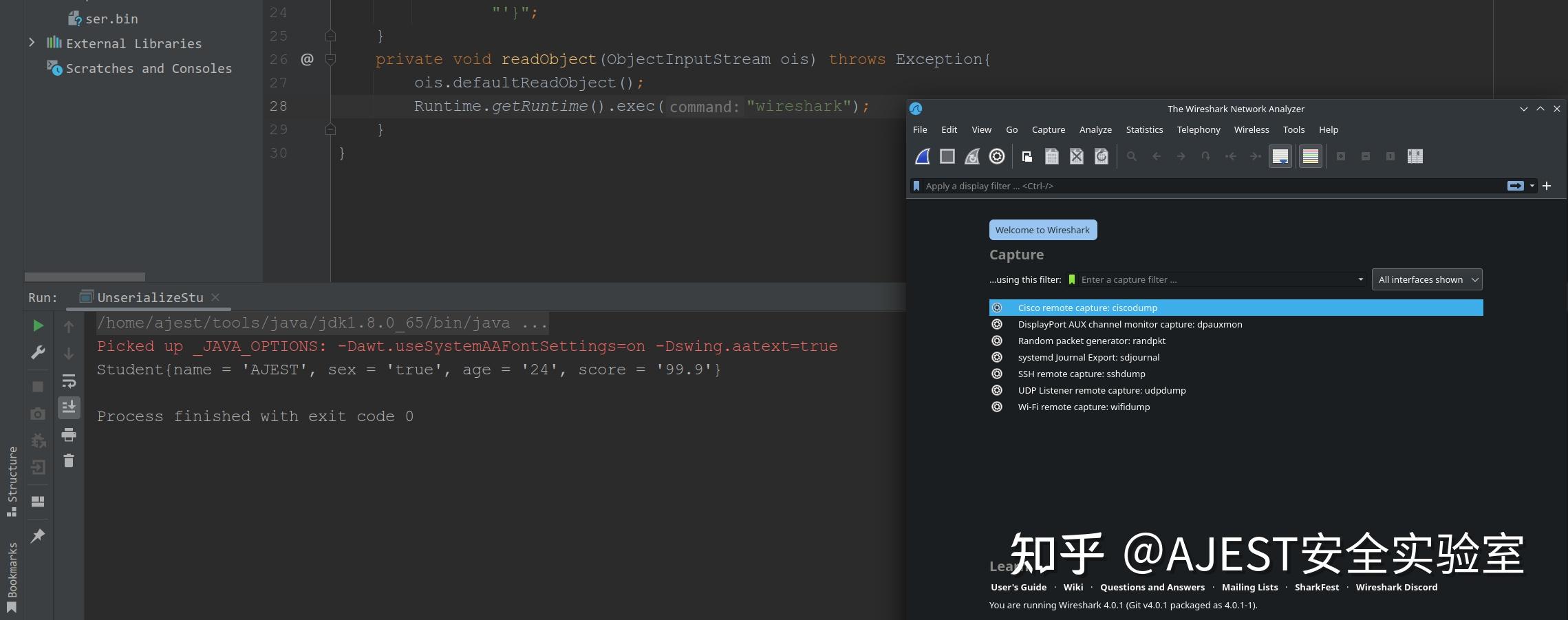Viewport: 1568px width, 620px height.
Task: Open the Wireshark Capture menu
Action: click(1049, 129)
